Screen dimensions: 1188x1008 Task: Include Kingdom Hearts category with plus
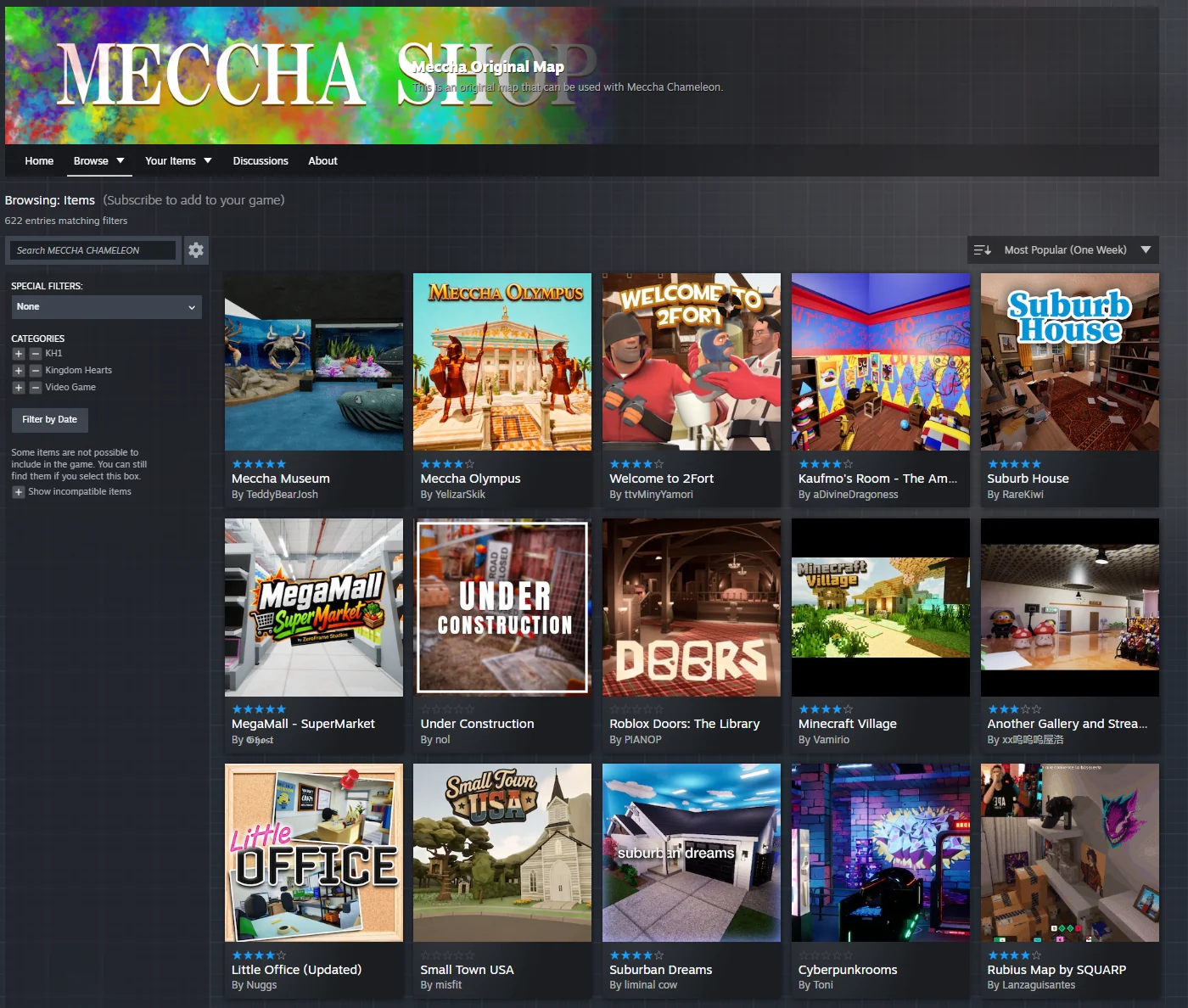(x=18, y=371)
